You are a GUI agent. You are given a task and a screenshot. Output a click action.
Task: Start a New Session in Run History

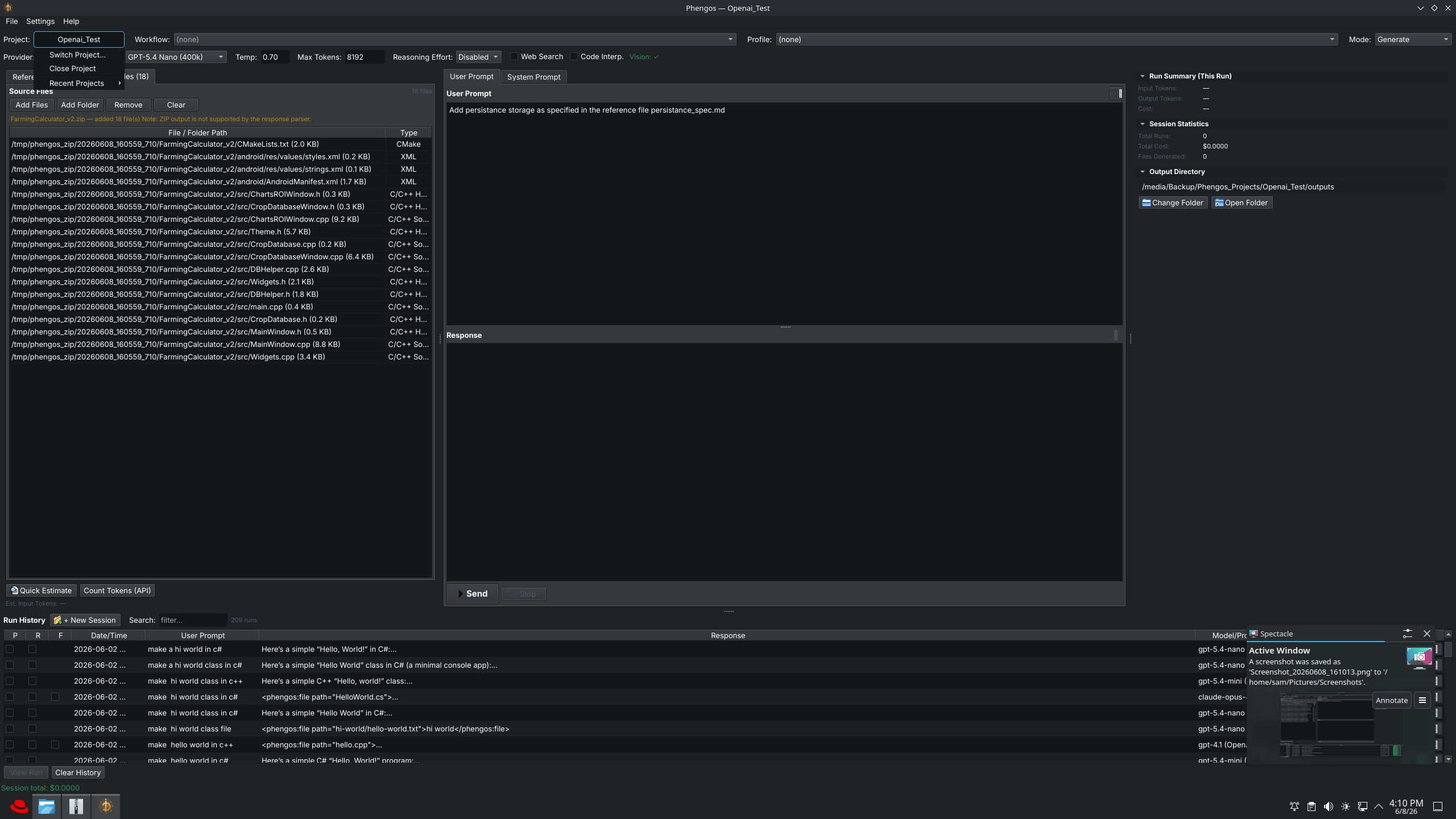pyautogui.click(x=85, y=620)
